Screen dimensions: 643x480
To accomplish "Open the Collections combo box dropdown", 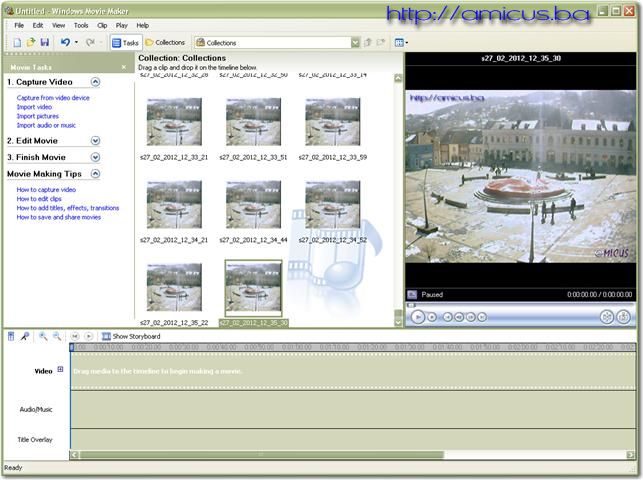I will pyautogui.click(x=355, y=43).
